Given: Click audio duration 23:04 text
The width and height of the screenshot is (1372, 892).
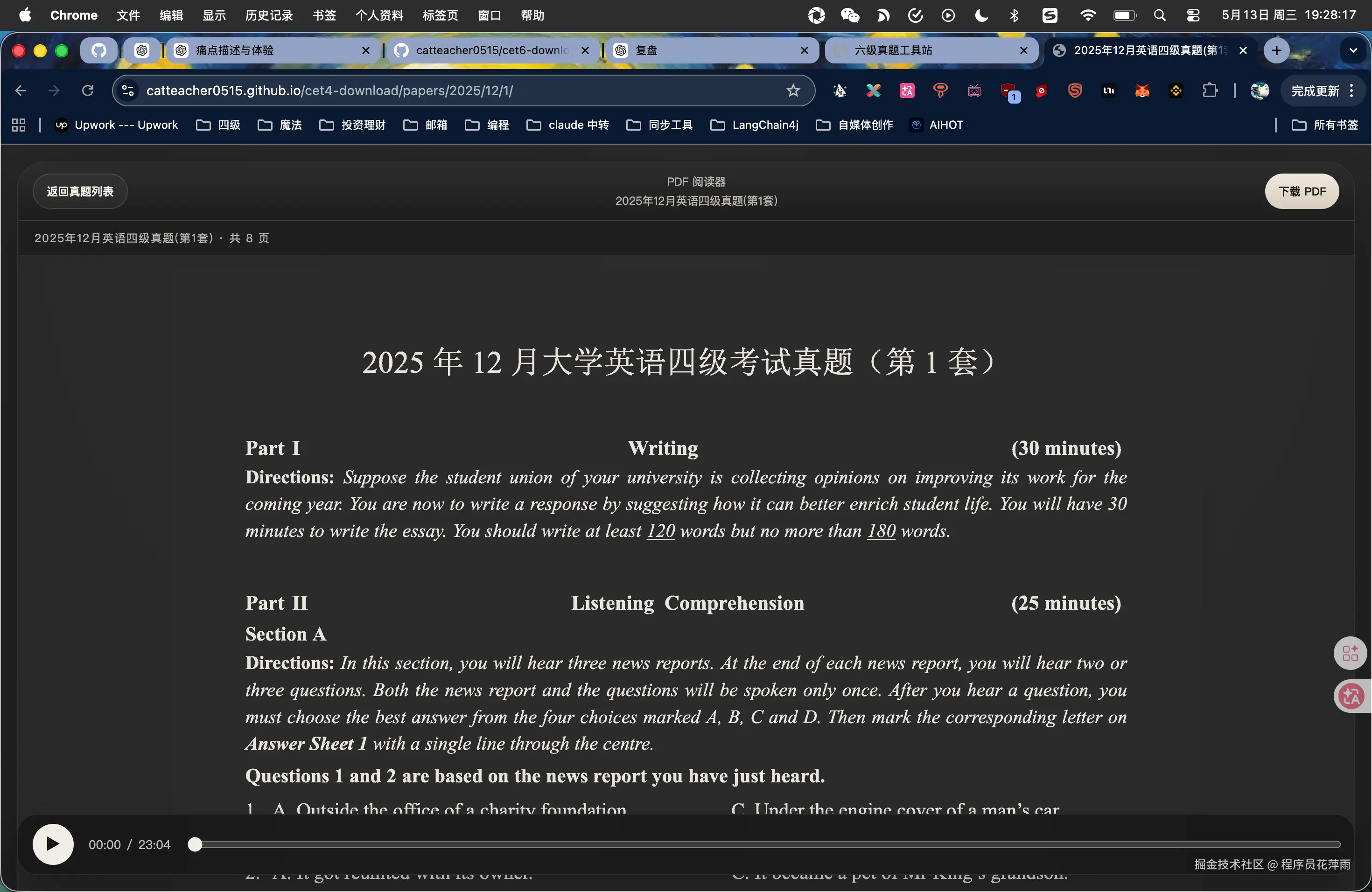Looking at the screenshot, I should (154, 844).
